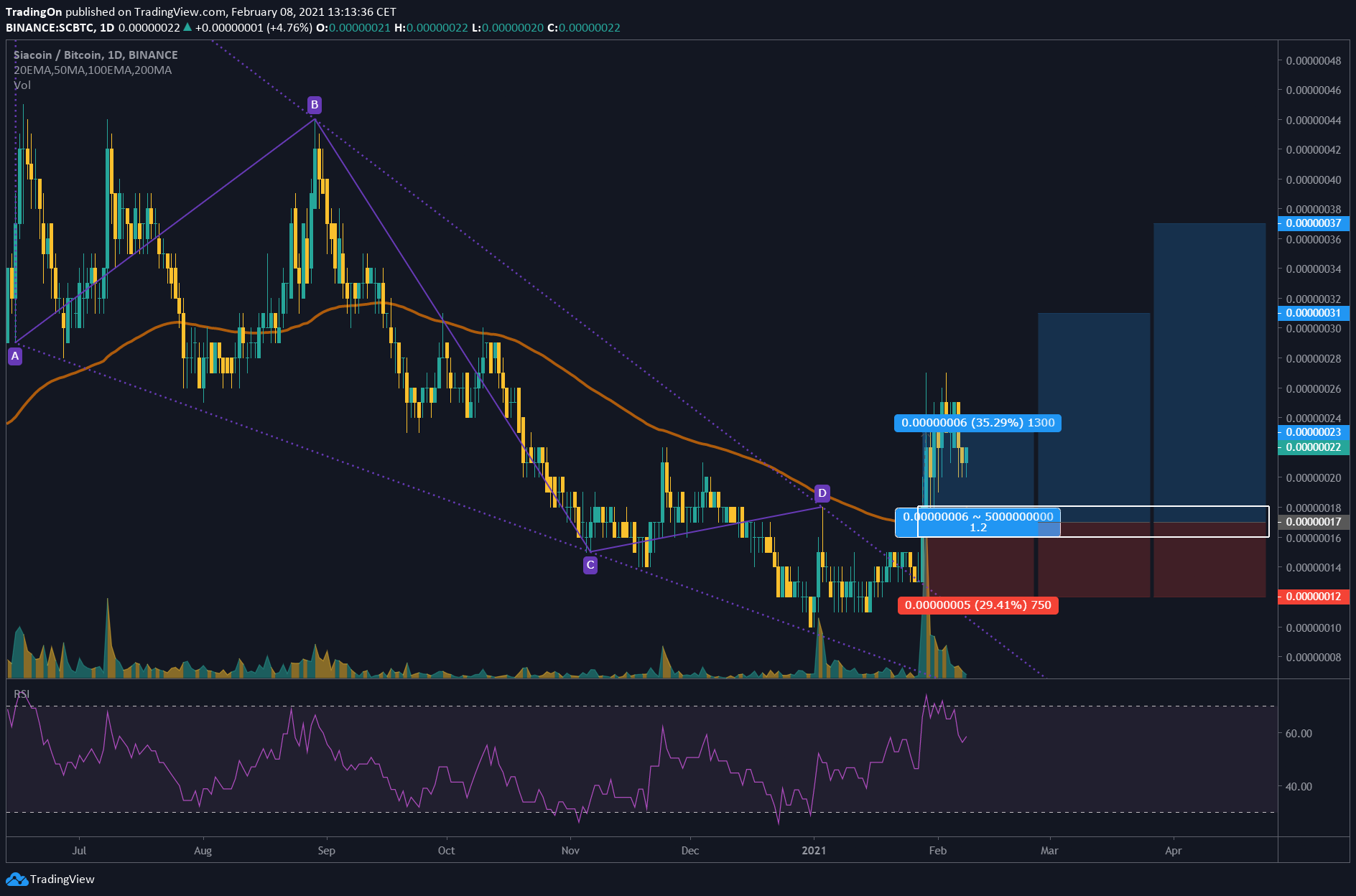
Task: Select pattern point label C
Action: pyautogui.click(x=590, y=565)
